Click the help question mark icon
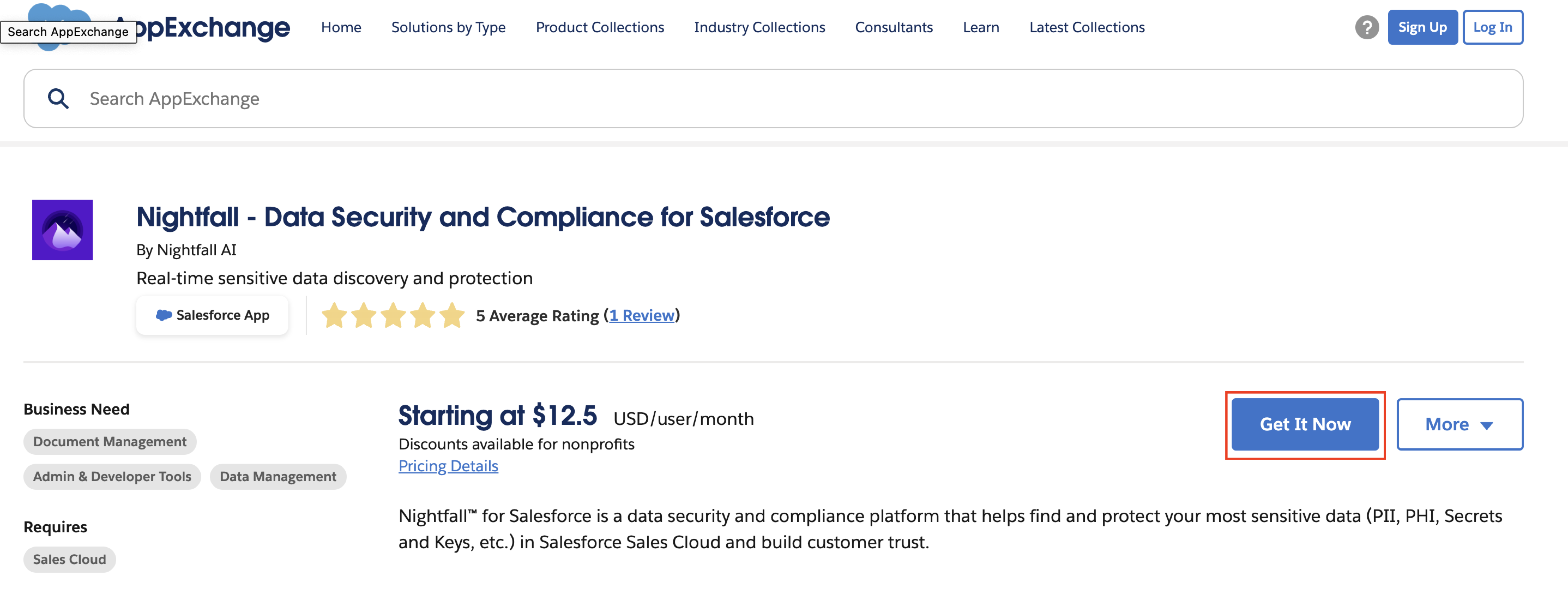 [1367, 28]
